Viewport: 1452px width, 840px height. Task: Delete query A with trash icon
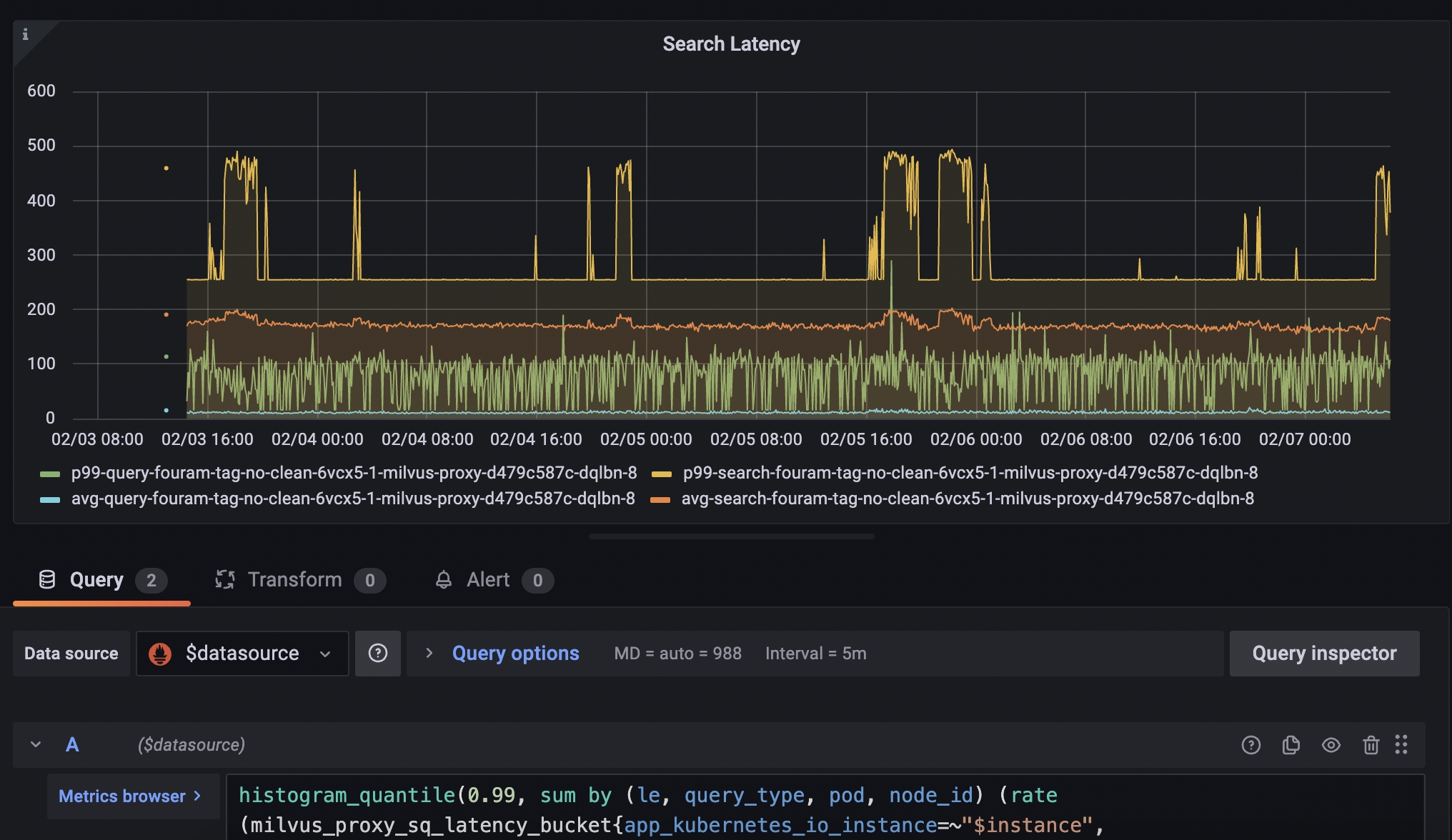(1371, 744)
